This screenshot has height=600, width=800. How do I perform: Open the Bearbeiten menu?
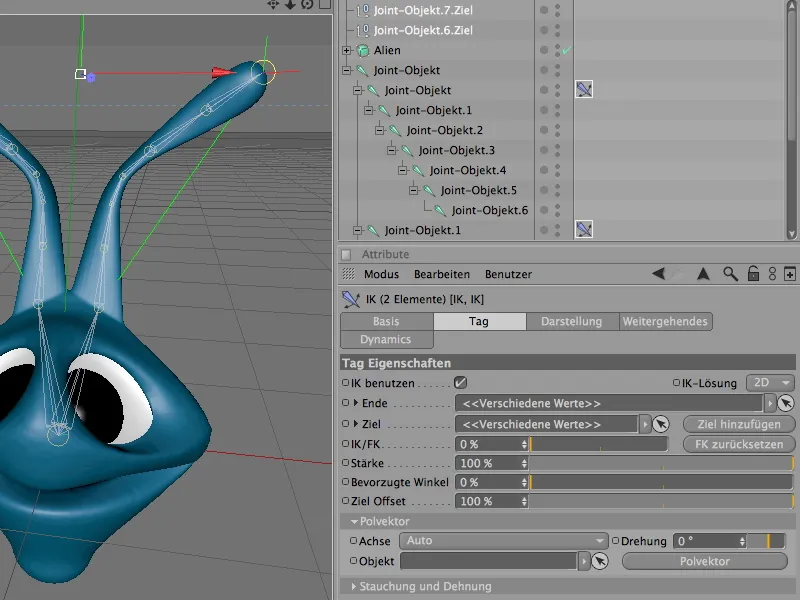[x=442, y=274]
